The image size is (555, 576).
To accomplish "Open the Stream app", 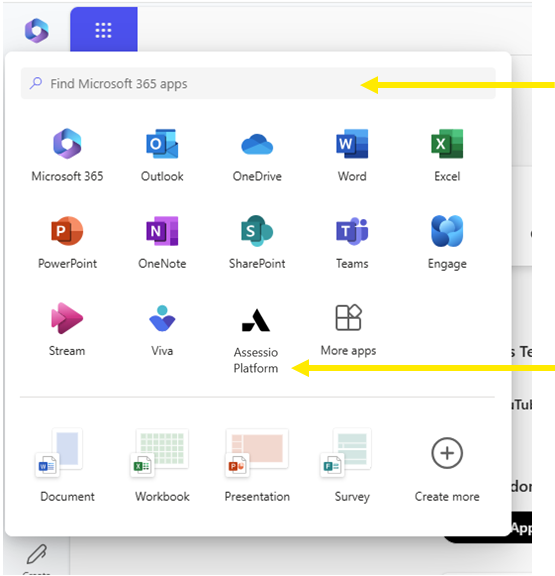I will [67, 330].
